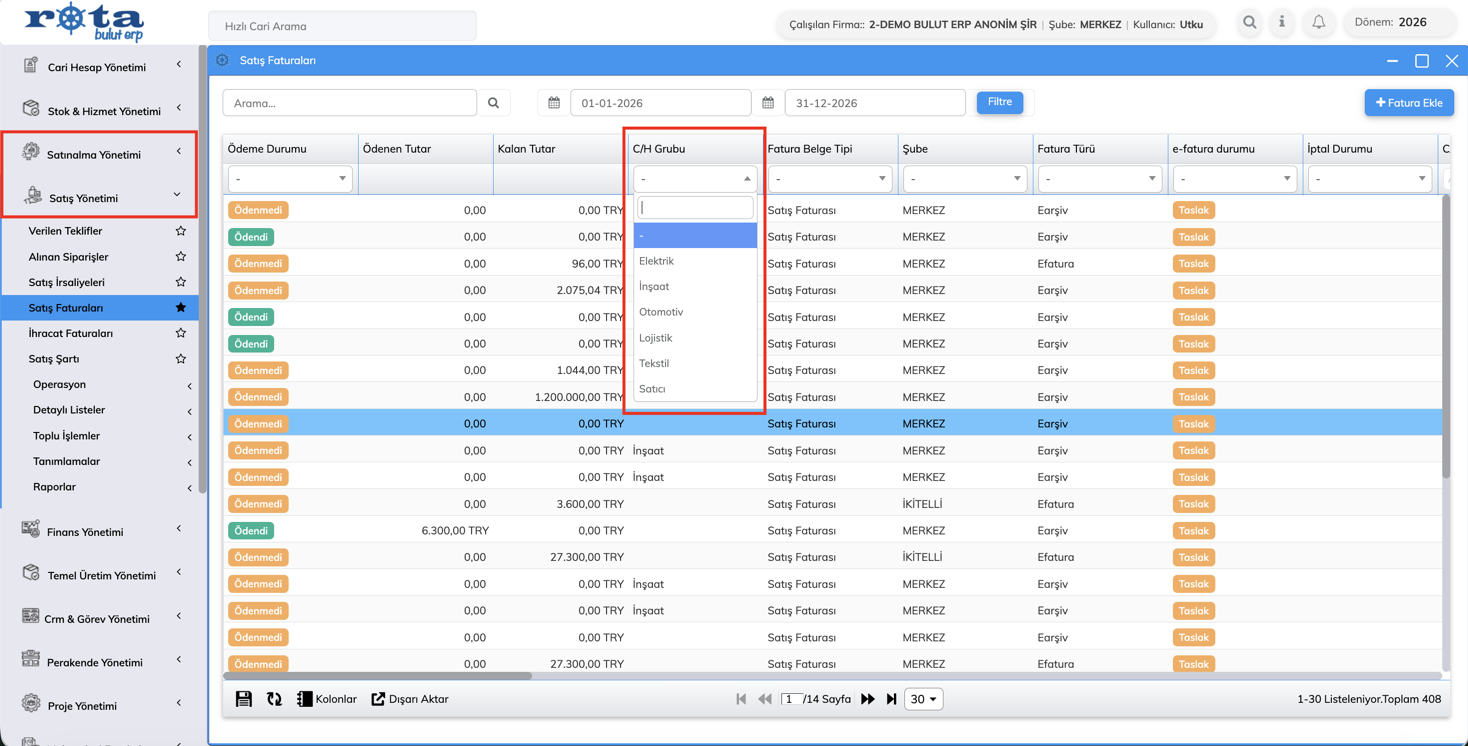The image size is (1468, 746).
Task: Refresh the invoice grid
Action: 274,699
